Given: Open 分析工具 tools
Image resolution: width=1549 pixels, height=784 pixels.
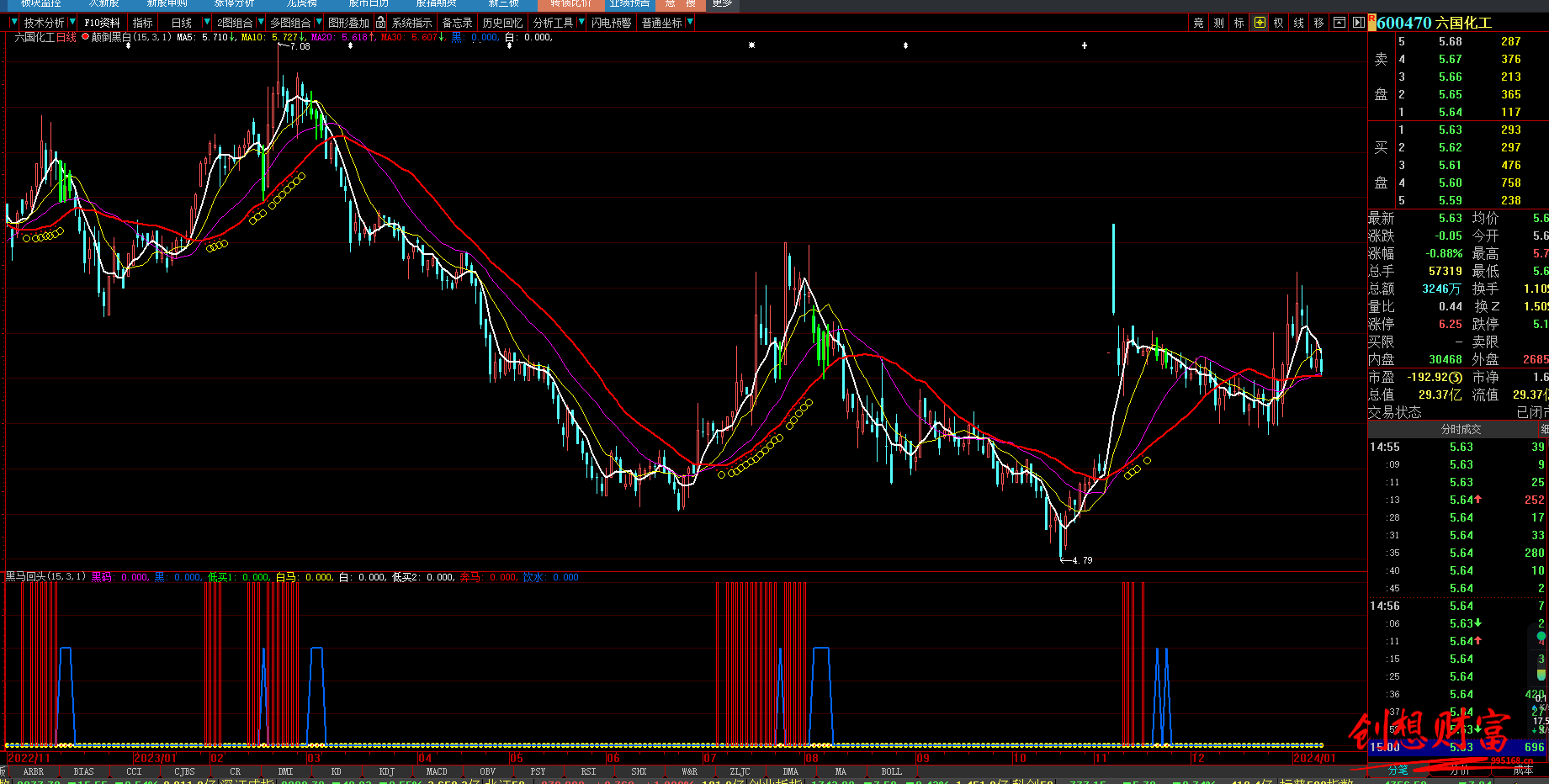Looking at the screenshot, I should pos(553,23).
